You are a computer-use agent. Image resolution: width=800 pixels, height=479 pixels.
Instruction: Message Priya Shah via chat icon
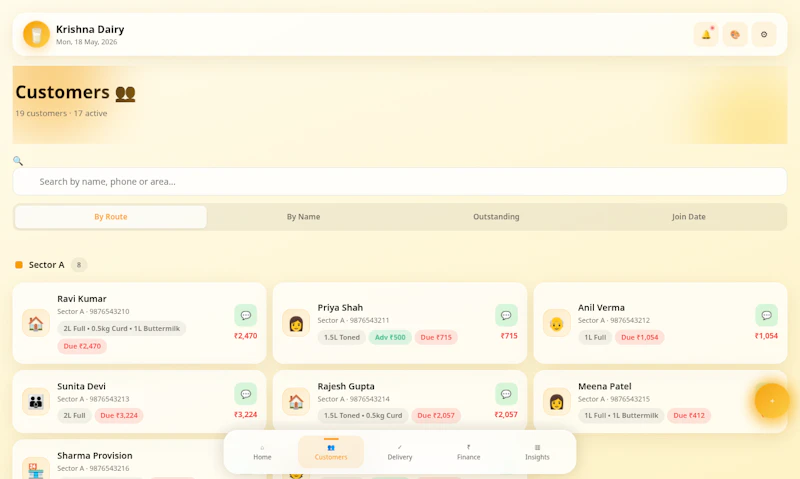click(x=506, y=315)
